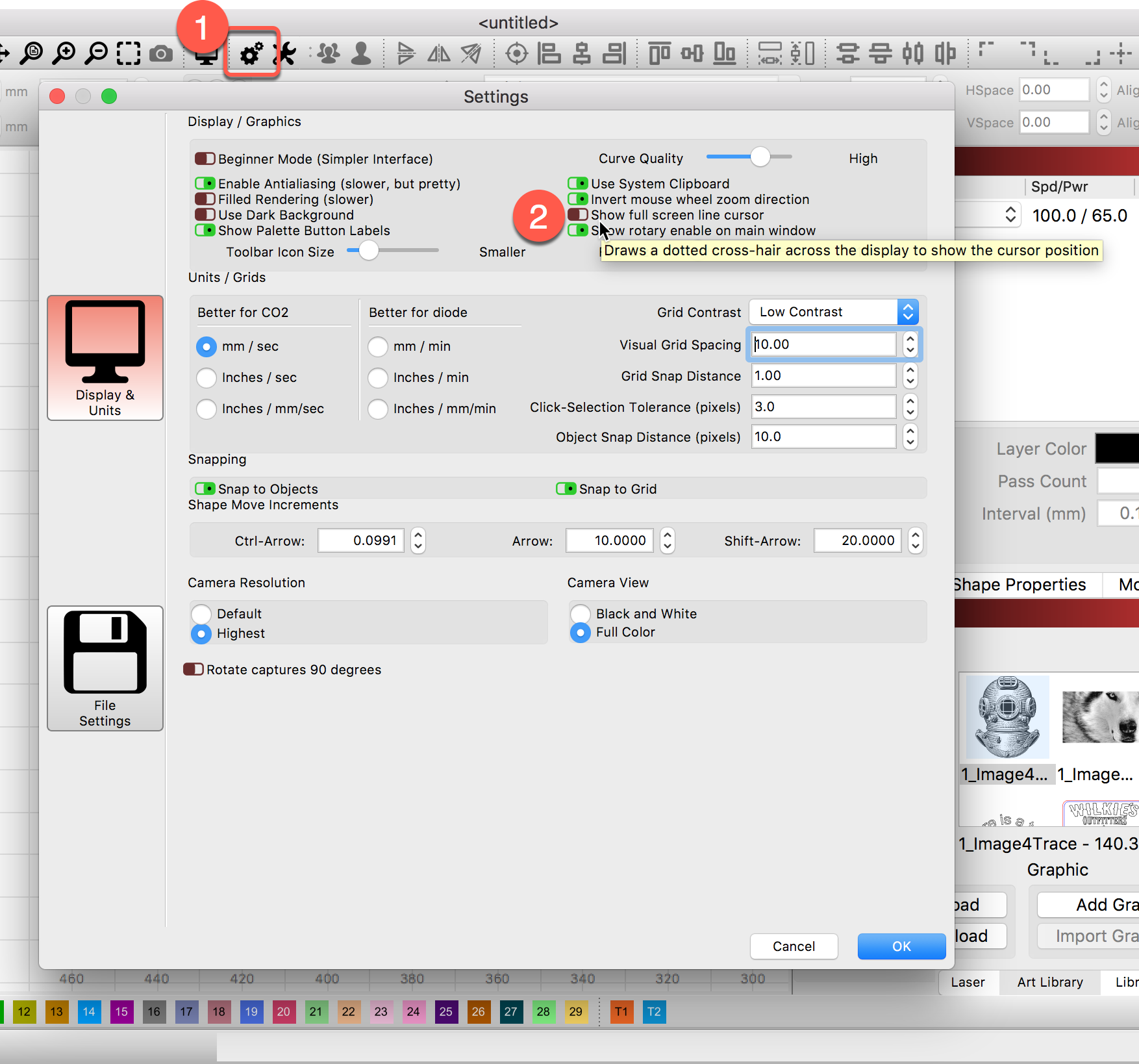The height and width of the screenshot is (1064, 1139).
Task: Click the Visual Grid Spacing stepper arrows
Action: coord(910,344)
